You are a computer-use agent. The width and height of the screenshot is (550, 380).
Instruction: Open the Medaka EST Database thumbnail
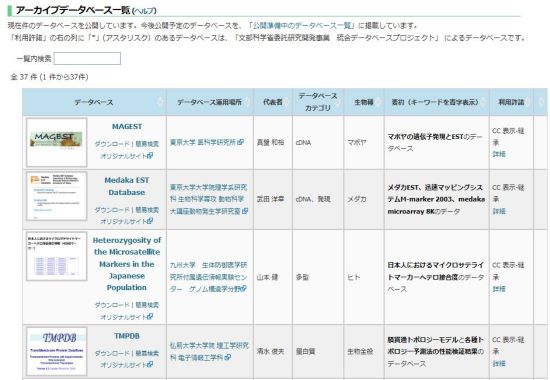pos(56,196)
